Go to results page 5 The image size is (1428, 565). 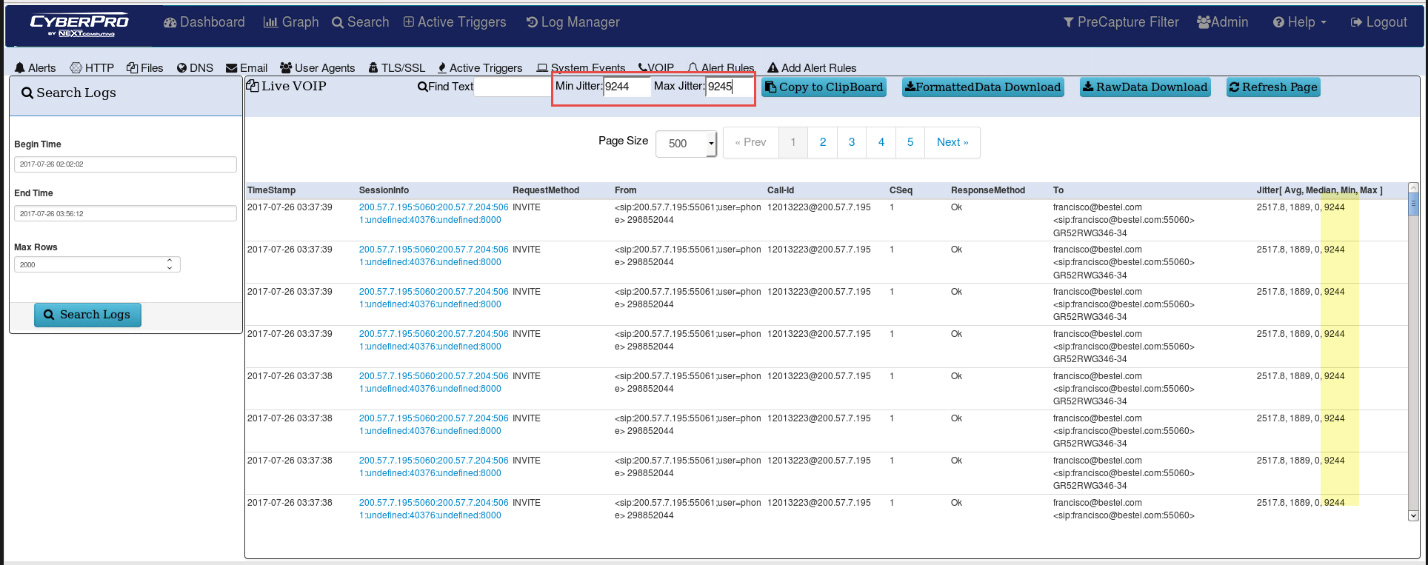click(910, 142)
